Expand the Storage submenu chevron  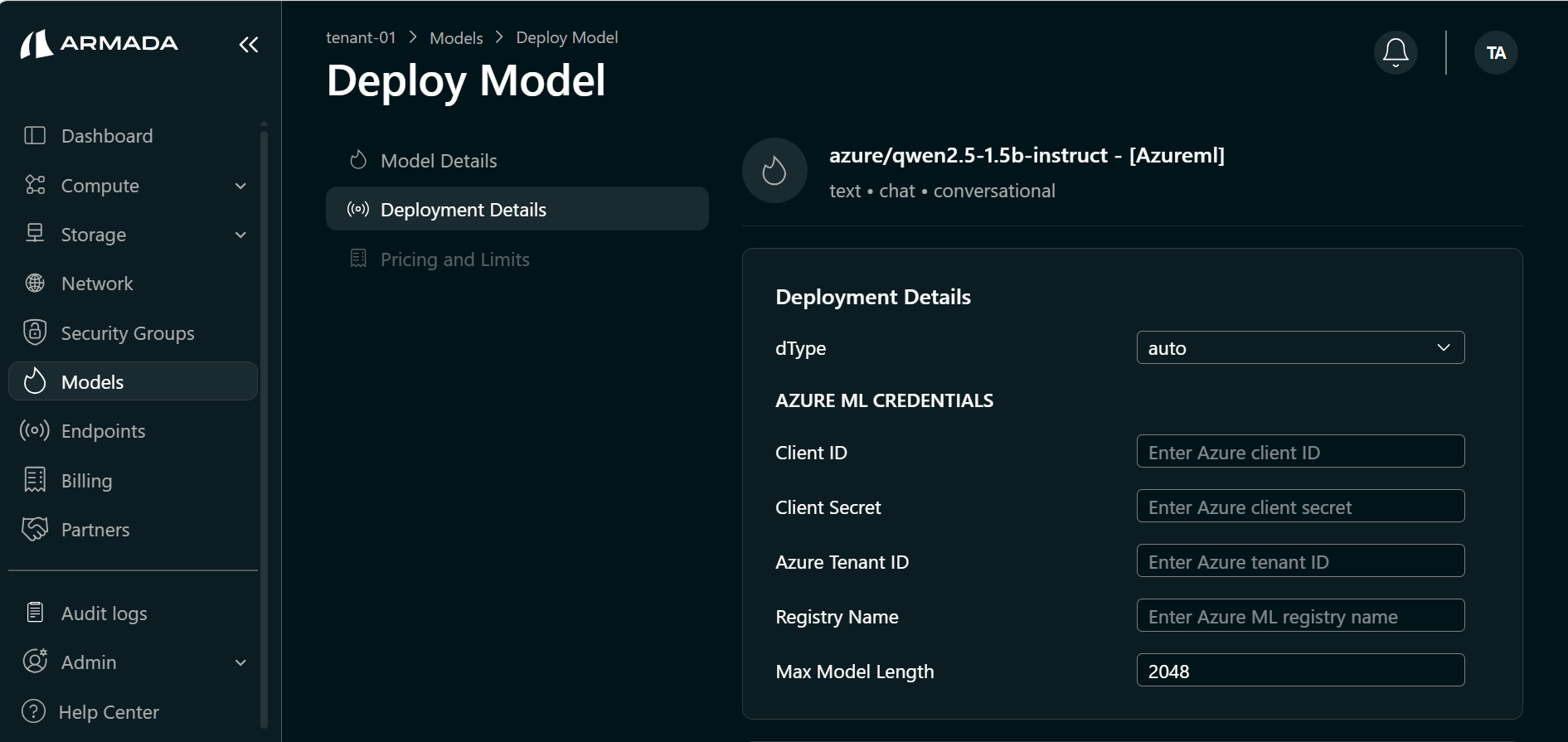240,235
